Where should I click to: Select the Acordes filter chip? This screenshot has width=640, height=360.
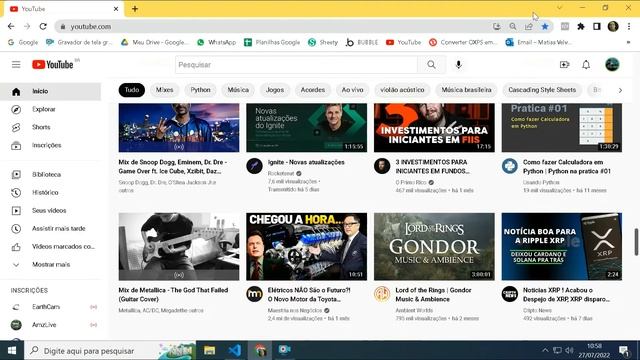click(x=313, y=90)
